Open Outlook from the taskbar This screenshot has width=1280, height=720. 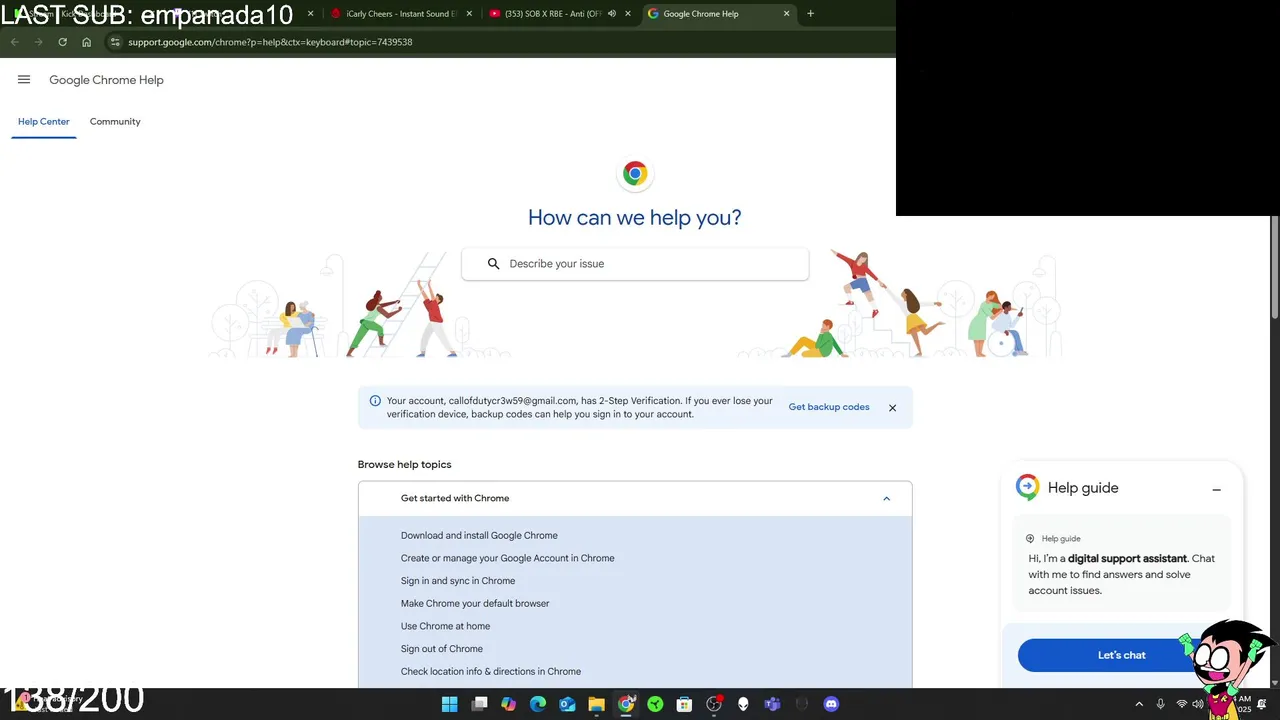tap(567, 704)
